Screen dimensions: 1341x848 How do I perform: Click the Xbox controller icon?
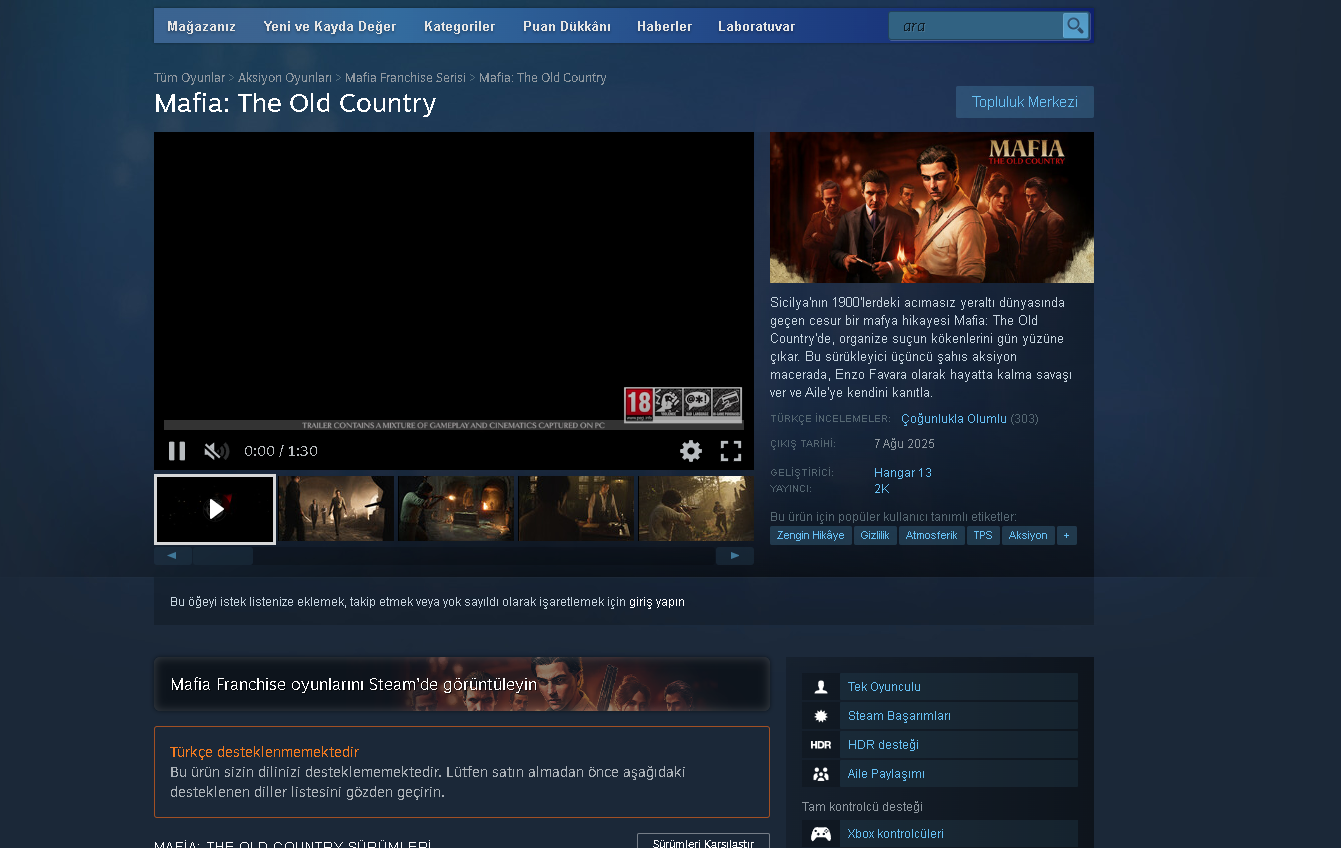(x=821, y=834)
